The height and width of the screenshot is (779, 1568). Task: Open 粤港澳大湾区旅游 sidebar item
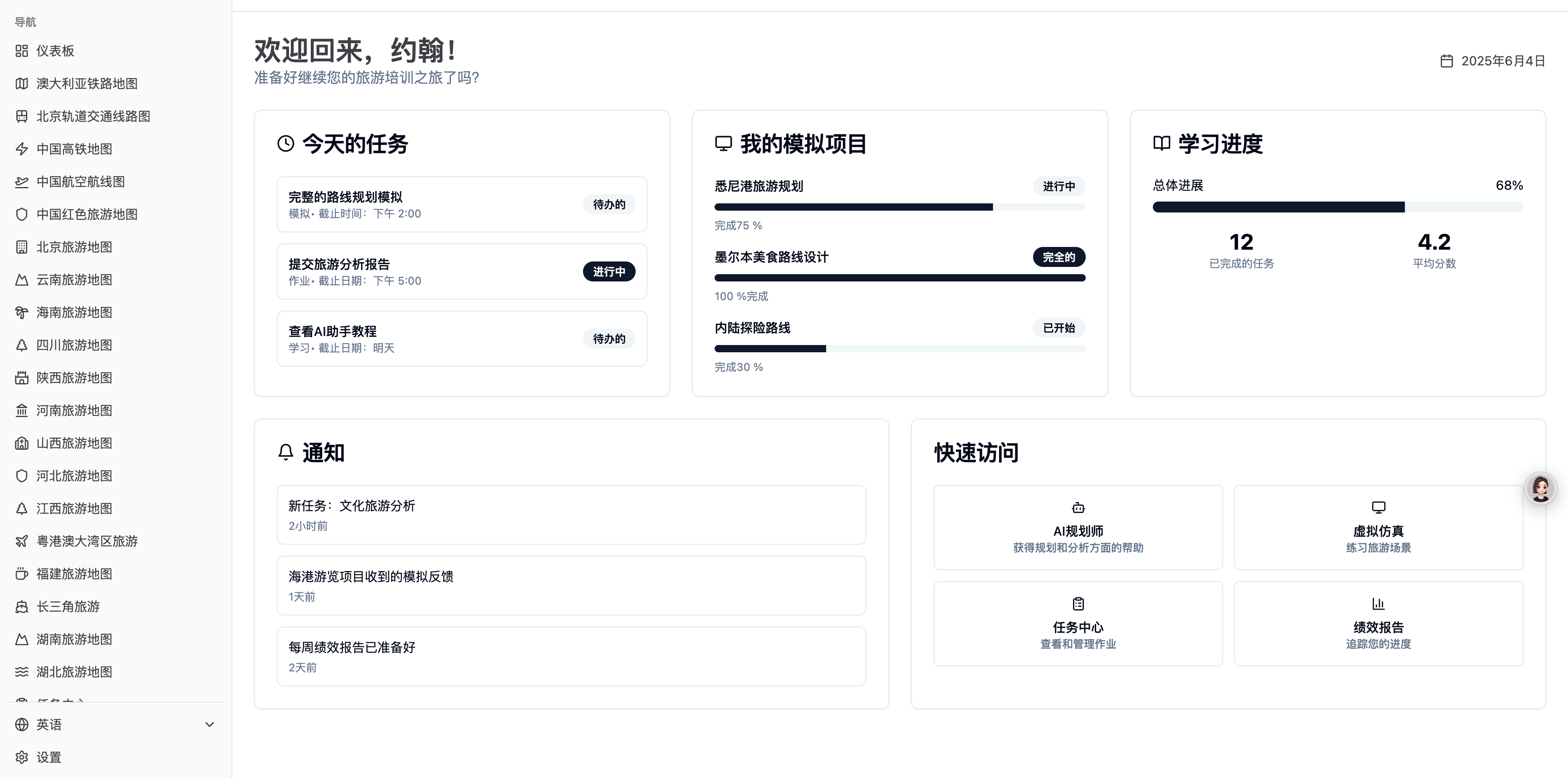(87, 542)
